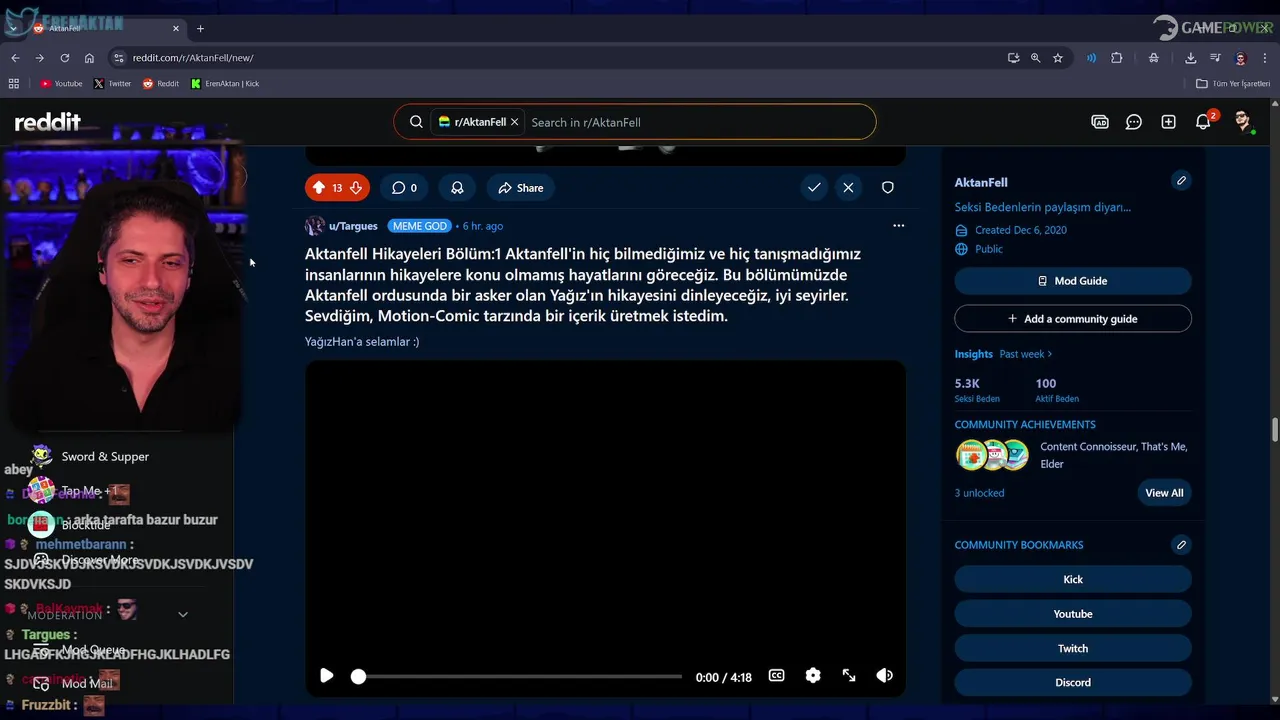Open the u/Targues profile link
The image size is (1280, 720).
click(x=353, y=226)
